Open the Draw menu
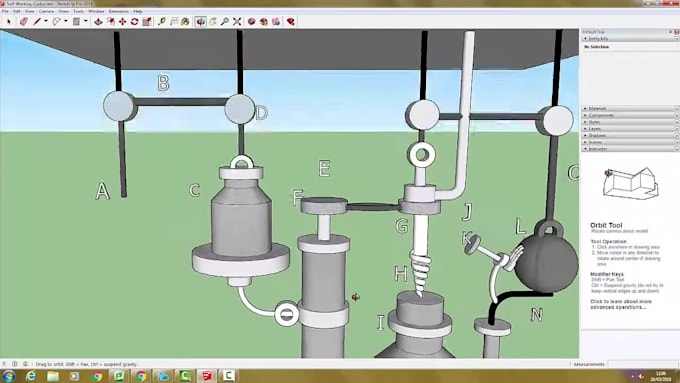Image resolution: width=680 pixels, height=383 pixels. click(63, 11)
